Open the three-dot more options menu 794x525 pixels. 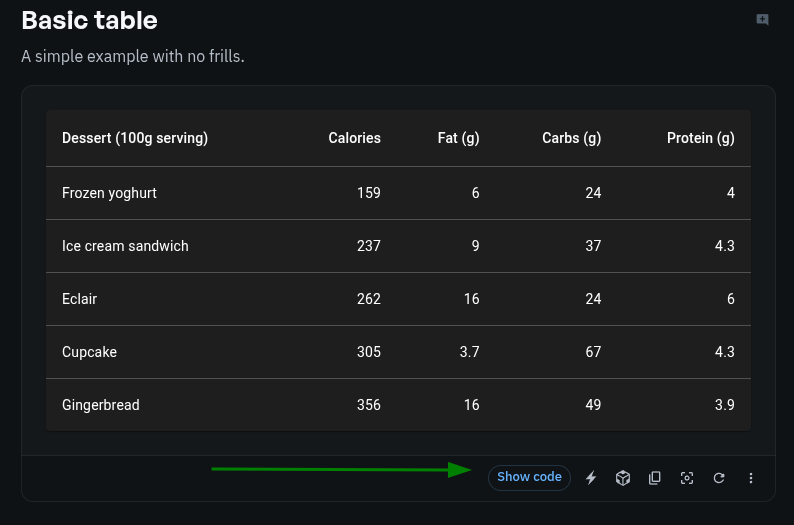pos(751,478)
